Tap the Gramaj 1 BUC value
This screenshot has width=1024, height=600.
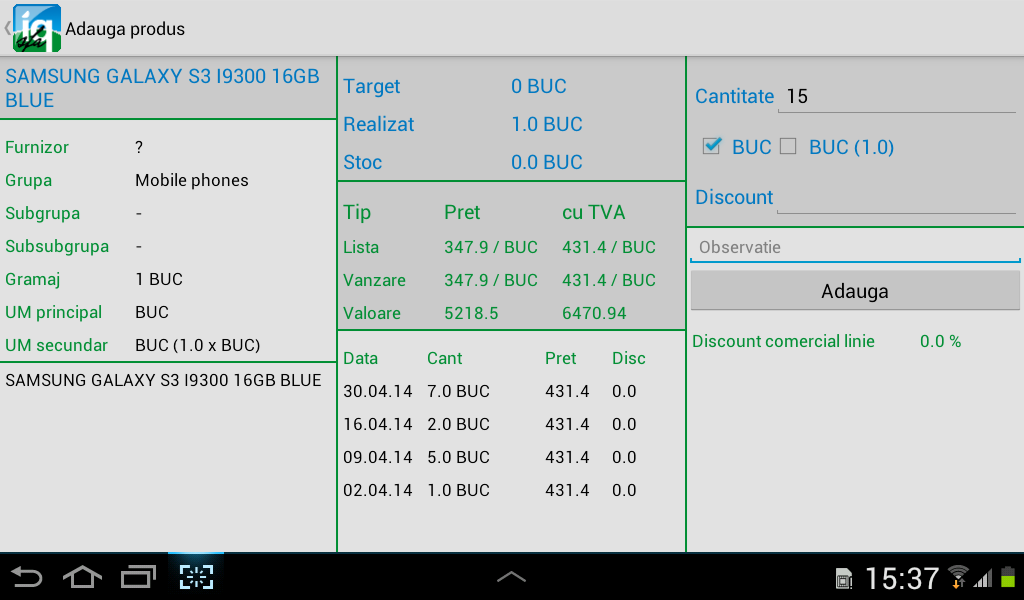(x=159, y=279)
